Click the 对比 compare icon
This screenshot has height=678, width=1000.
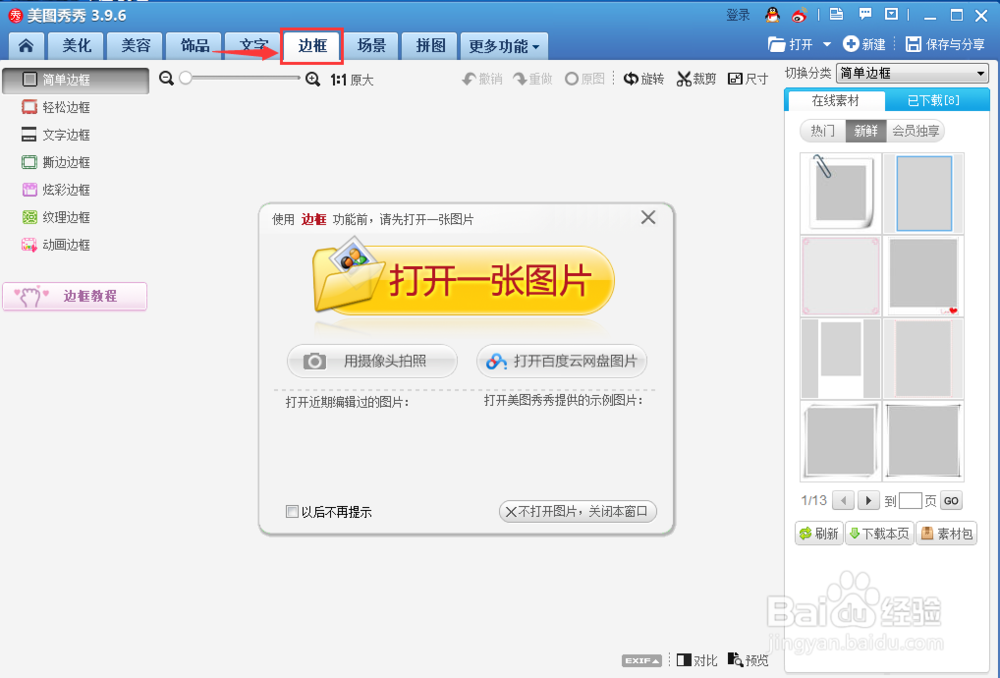(x=696, y=660)
